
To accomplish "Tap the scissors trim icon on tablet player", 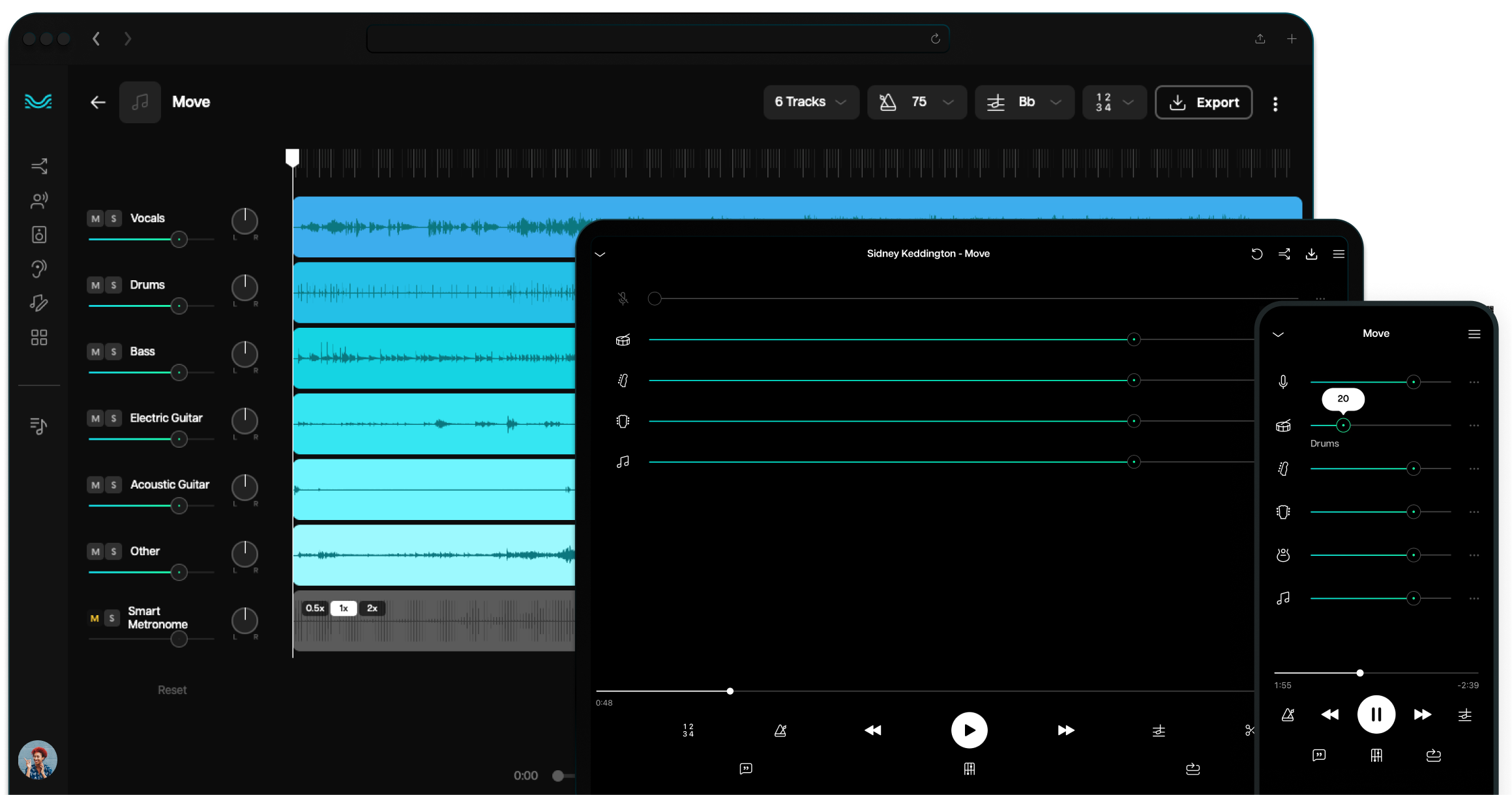I will [x=1249, y=730].
